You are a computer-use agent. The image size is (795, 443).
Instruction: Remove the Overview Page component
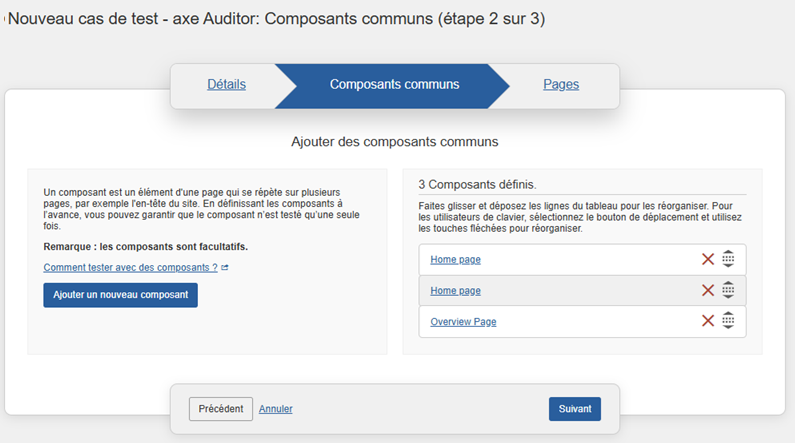(708, 321)
